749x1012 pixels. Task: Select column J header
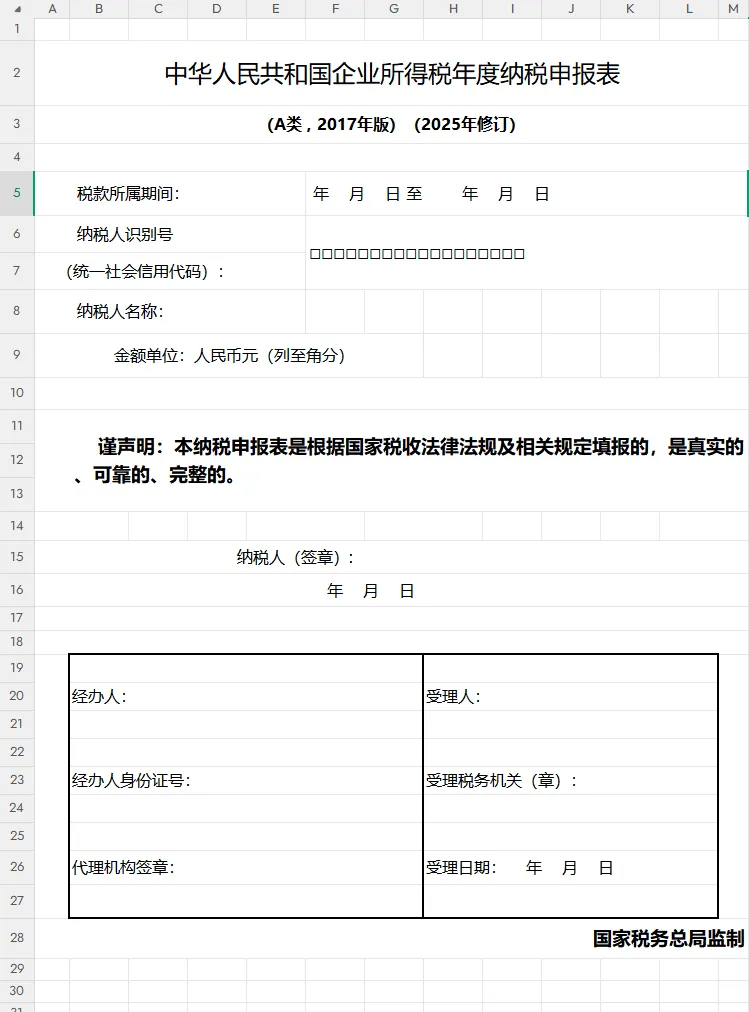click(571, 9)
